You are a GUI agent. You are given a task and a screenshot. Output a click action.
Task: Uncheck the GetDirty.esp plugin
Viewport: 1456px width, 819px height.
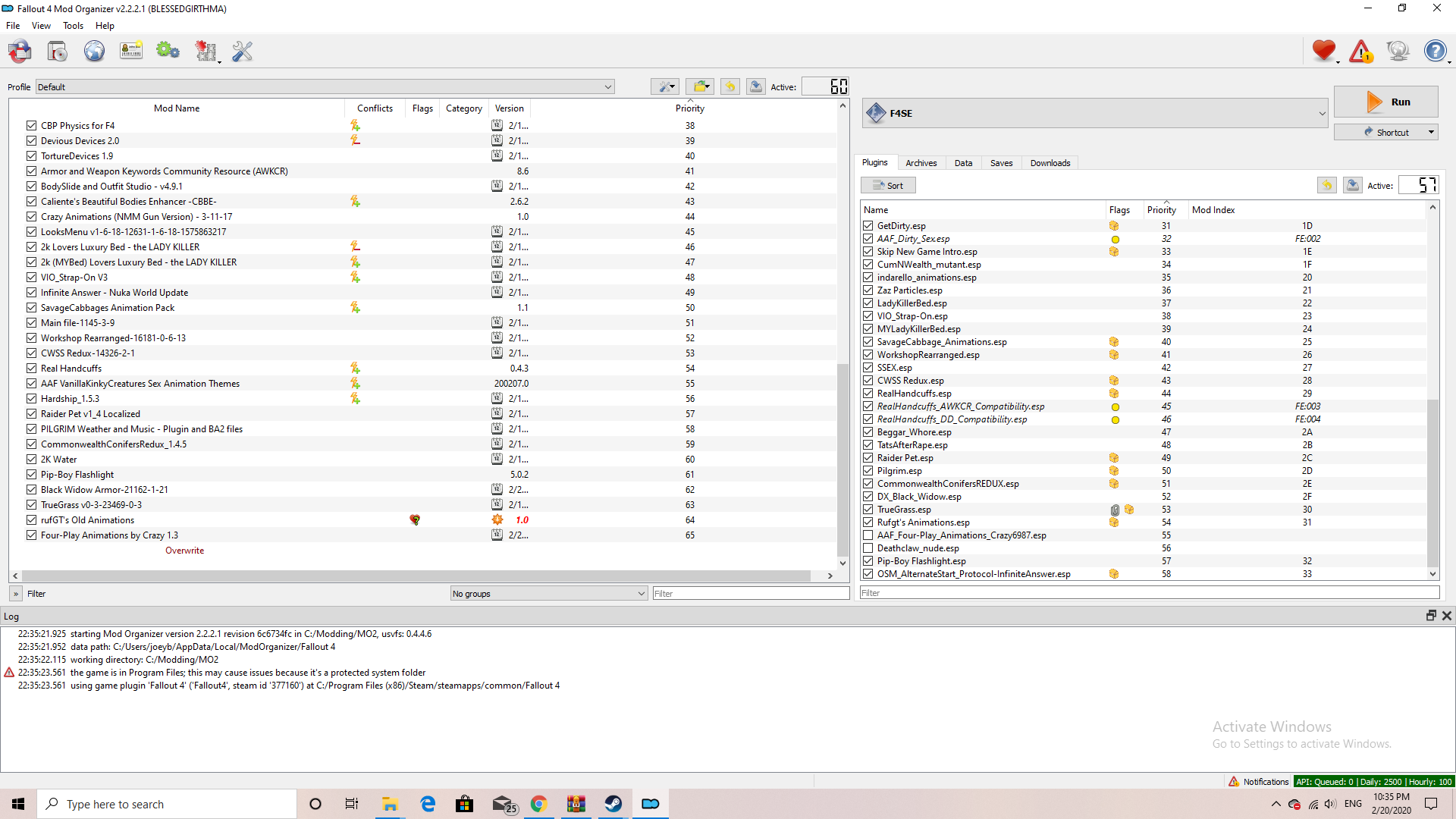[x=868, y=226]
